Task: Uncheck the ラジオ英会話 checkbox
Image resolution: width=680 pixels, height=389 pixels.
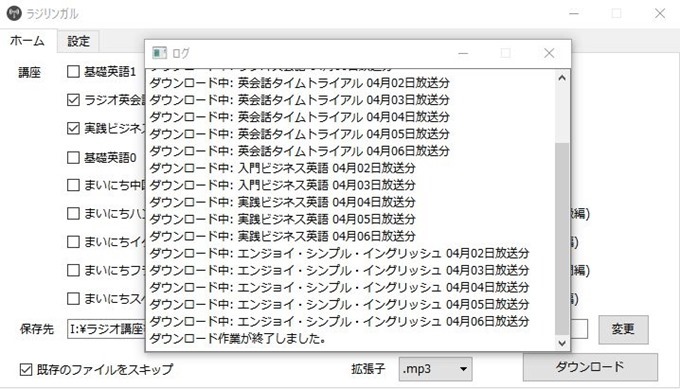Action: click(x=73, y=100)
